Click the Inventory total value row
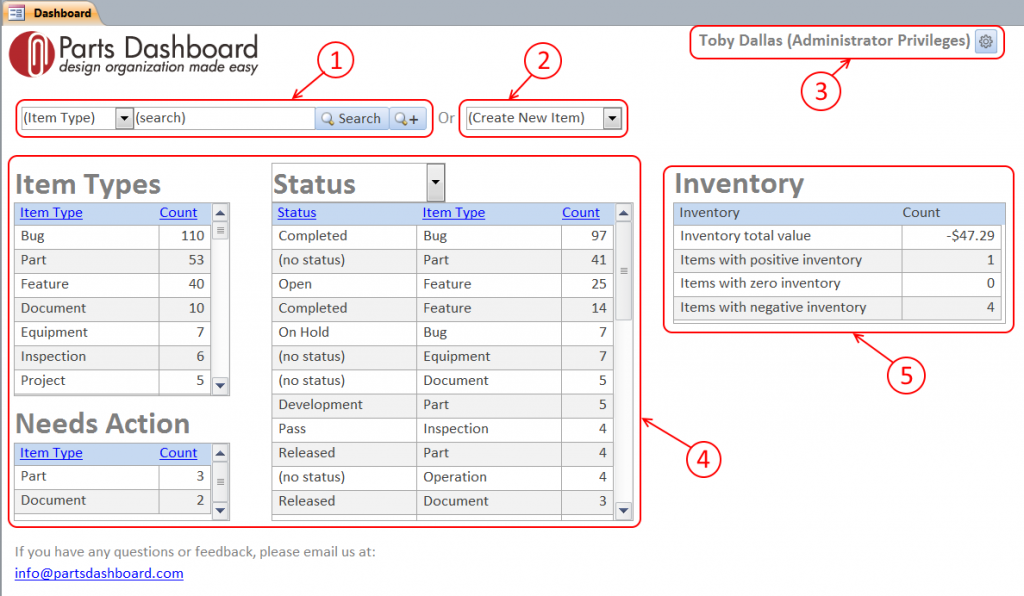This screenshot has height=596, width=1024. 788,236
